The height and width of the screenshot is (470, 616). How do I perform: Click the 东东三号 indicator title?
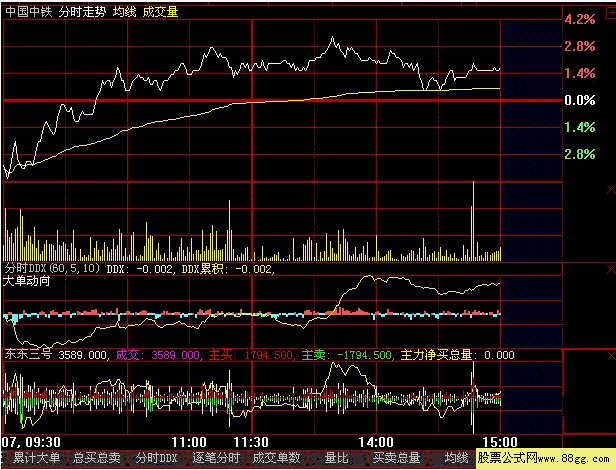(x=28, y=354)
